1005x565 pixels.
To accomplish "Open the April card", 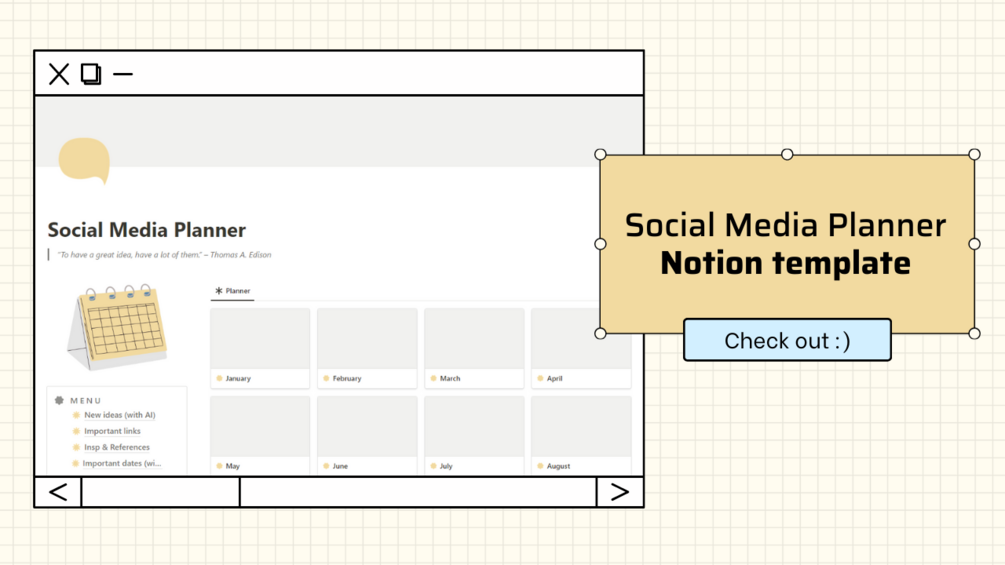I will pos(581,348).
